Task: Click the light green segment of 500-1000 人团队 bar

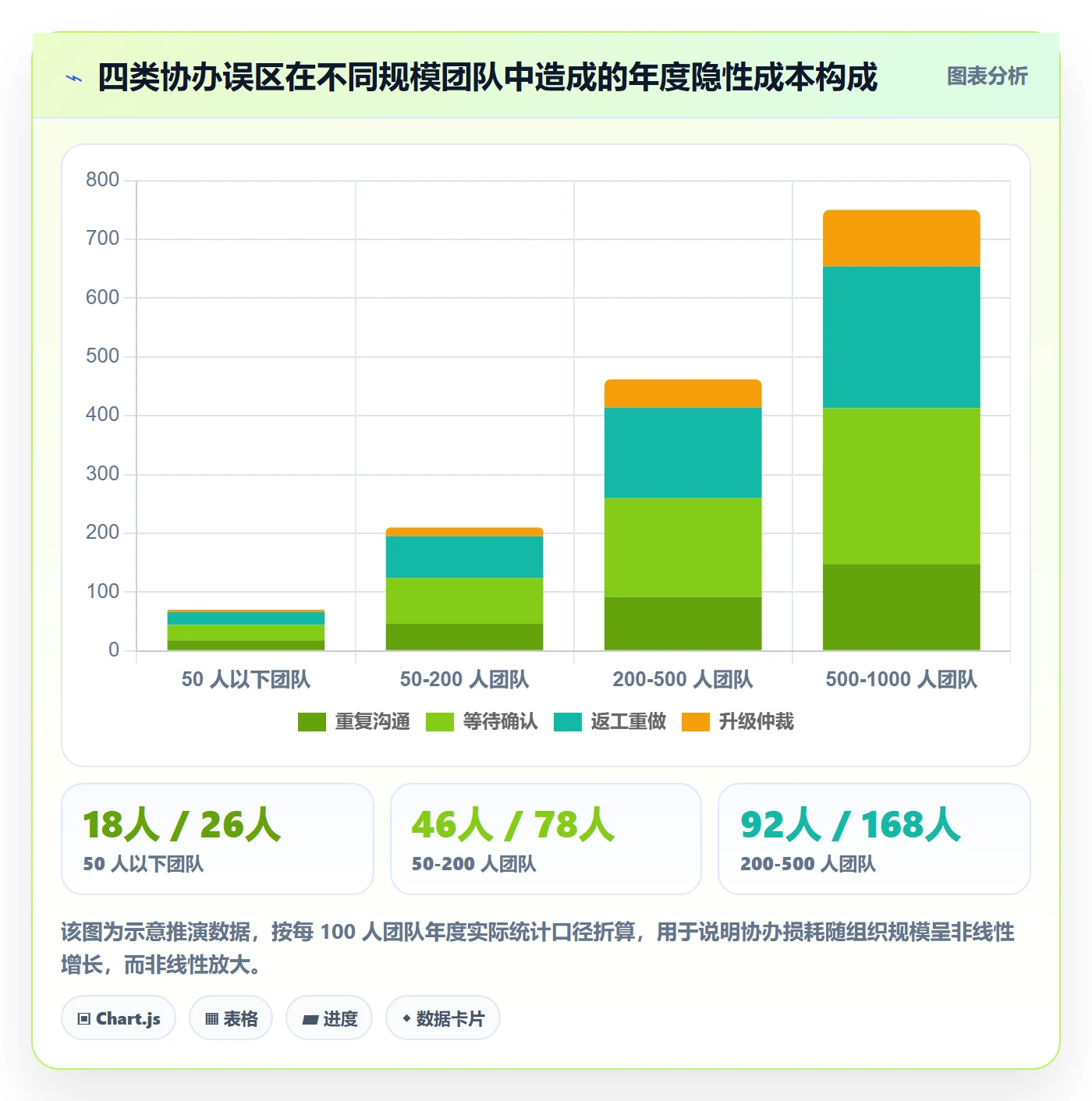Action: (x=902, y=486)
